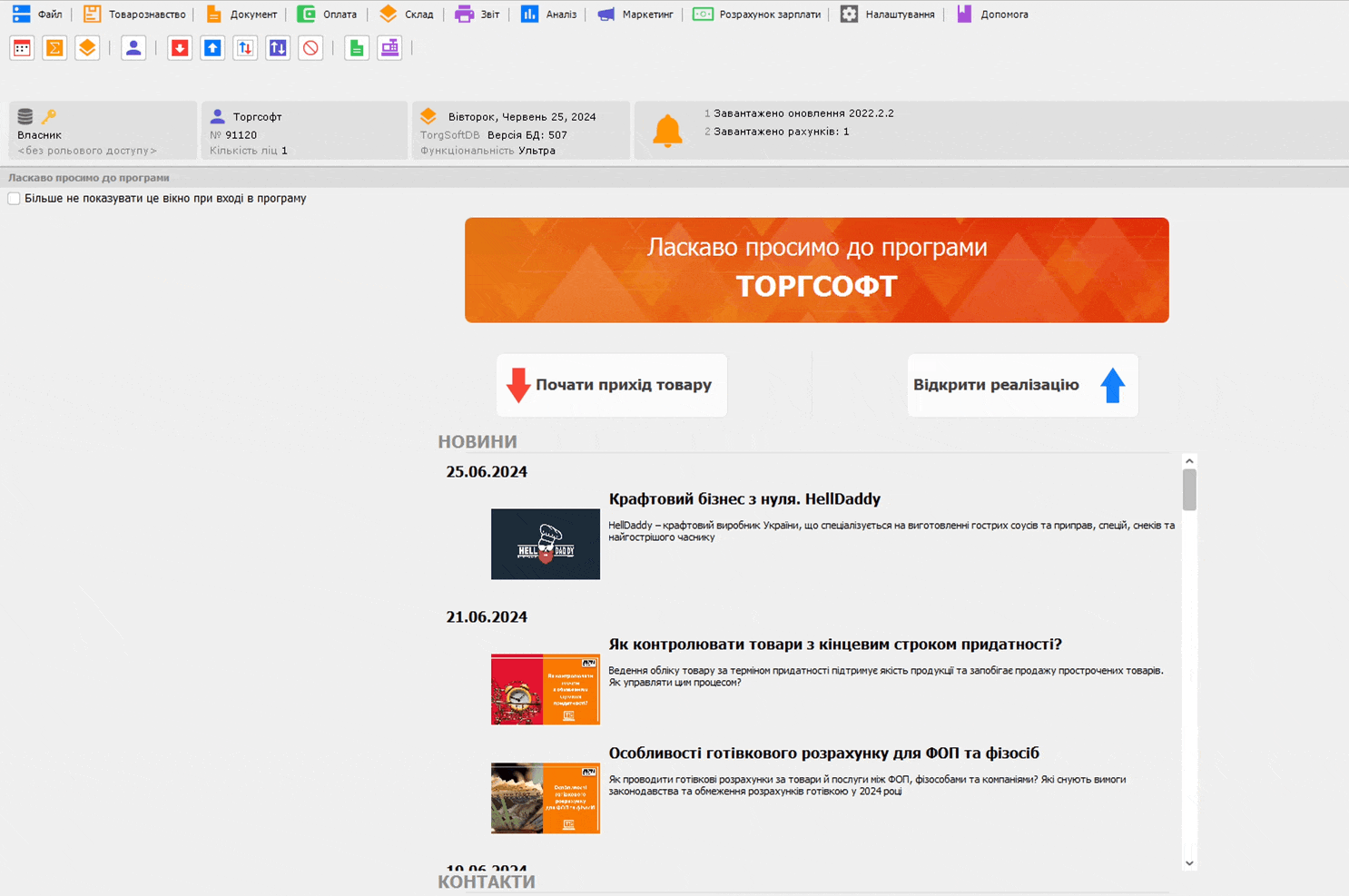Enable 'Більше не показувати це вікно' checkbox
1349x896 pixels.
click(x=14, y=199)
